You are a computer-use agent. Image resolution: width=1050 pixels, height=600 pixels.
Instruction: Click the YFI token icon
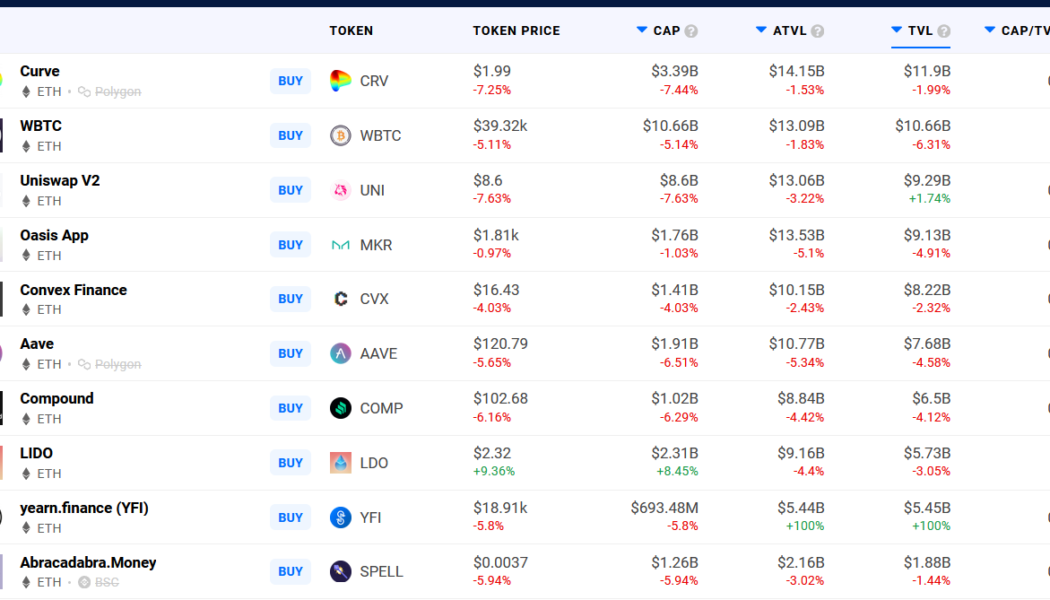pyautogui.click(x=341, y=517)
